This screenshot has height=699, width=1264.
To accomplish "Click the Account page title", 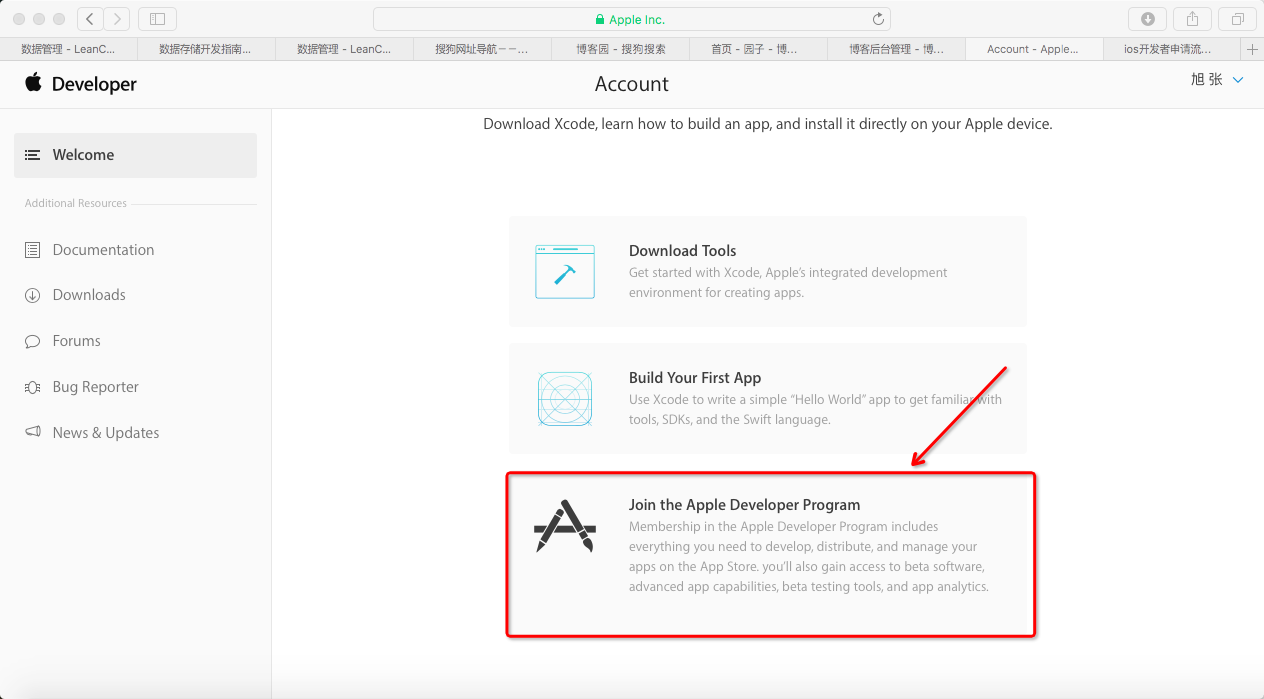I will click(632, 84).
